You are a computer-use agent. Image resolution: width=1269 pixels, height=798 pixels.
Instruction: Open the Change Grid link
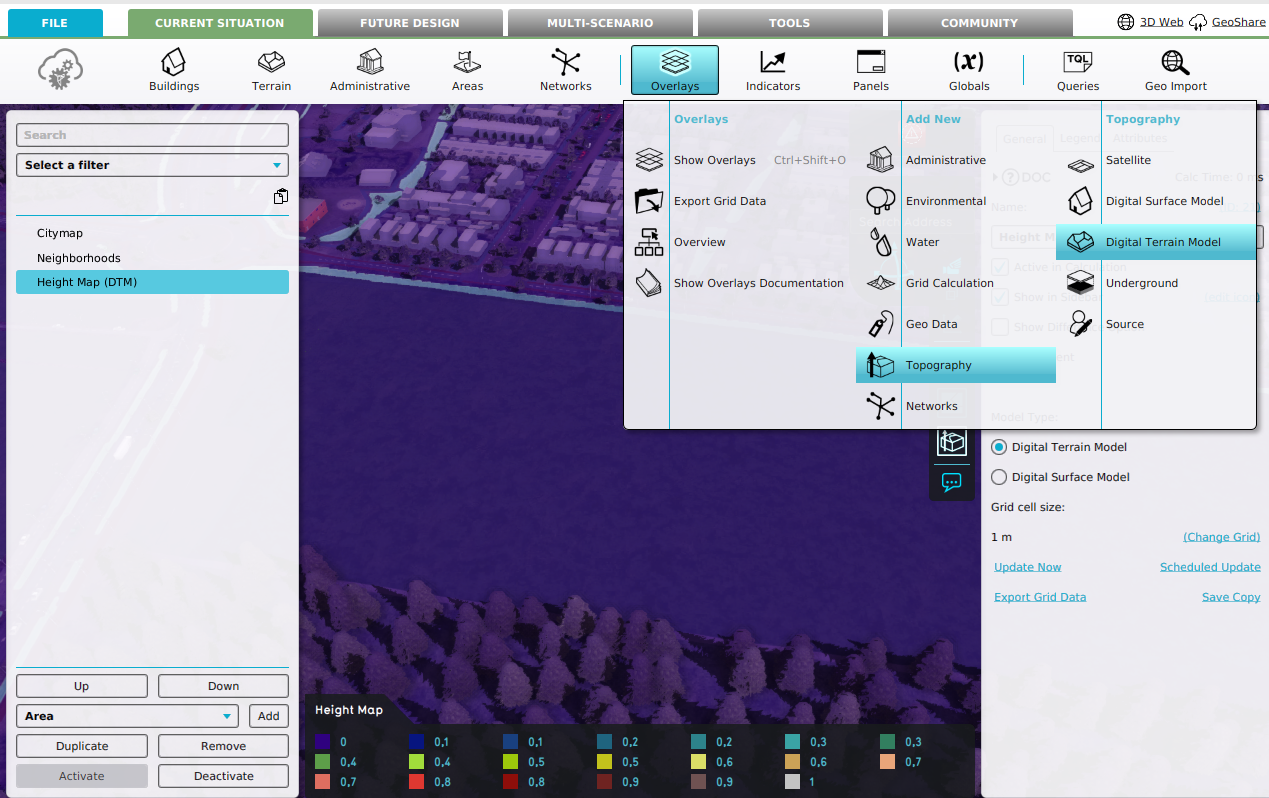(x=1221, y=537)
